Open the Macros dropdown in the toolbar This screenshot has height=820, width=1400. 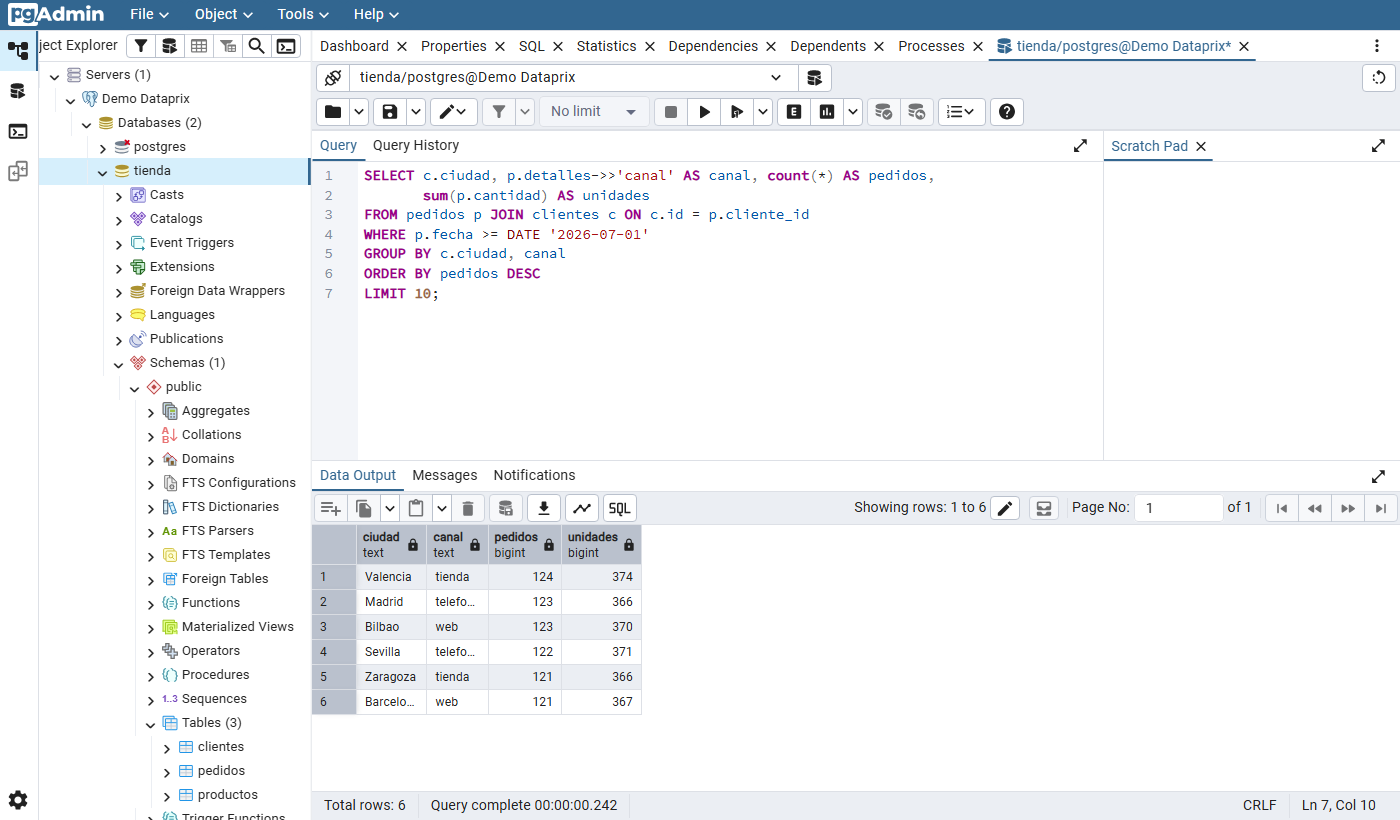click(962, 112)
